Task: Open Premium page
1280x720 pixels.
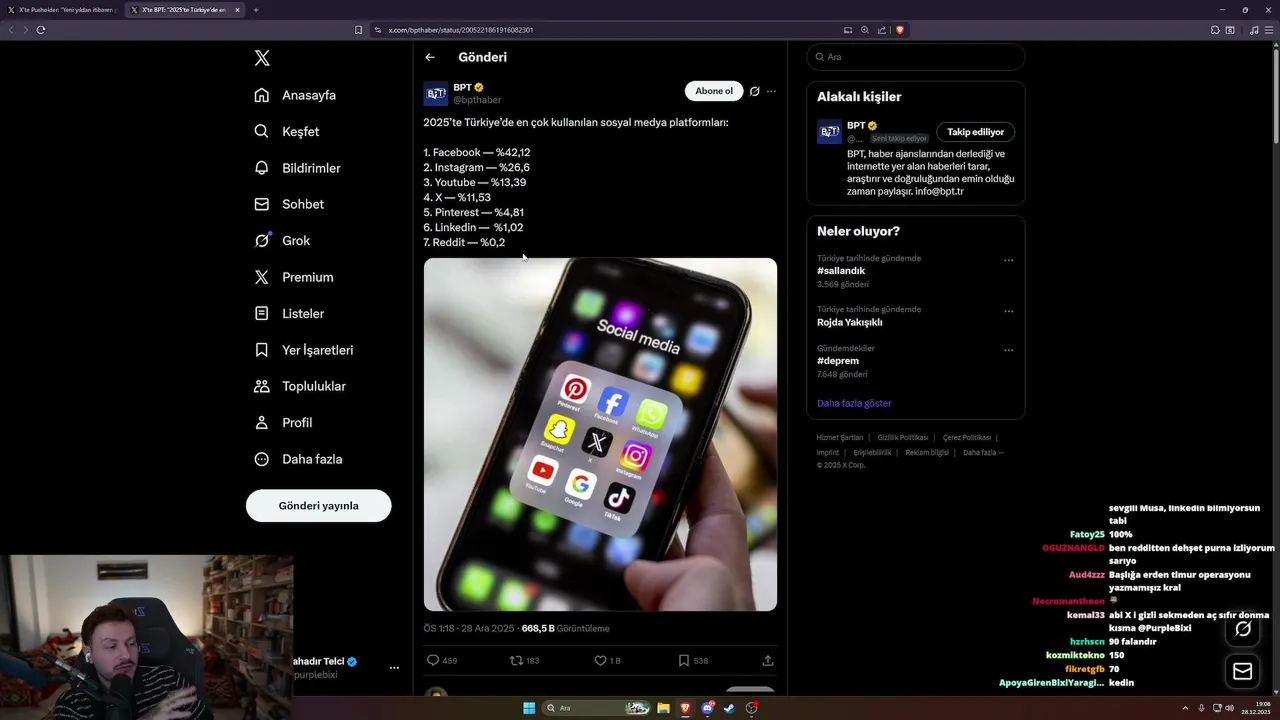Action: click(293, 277)
